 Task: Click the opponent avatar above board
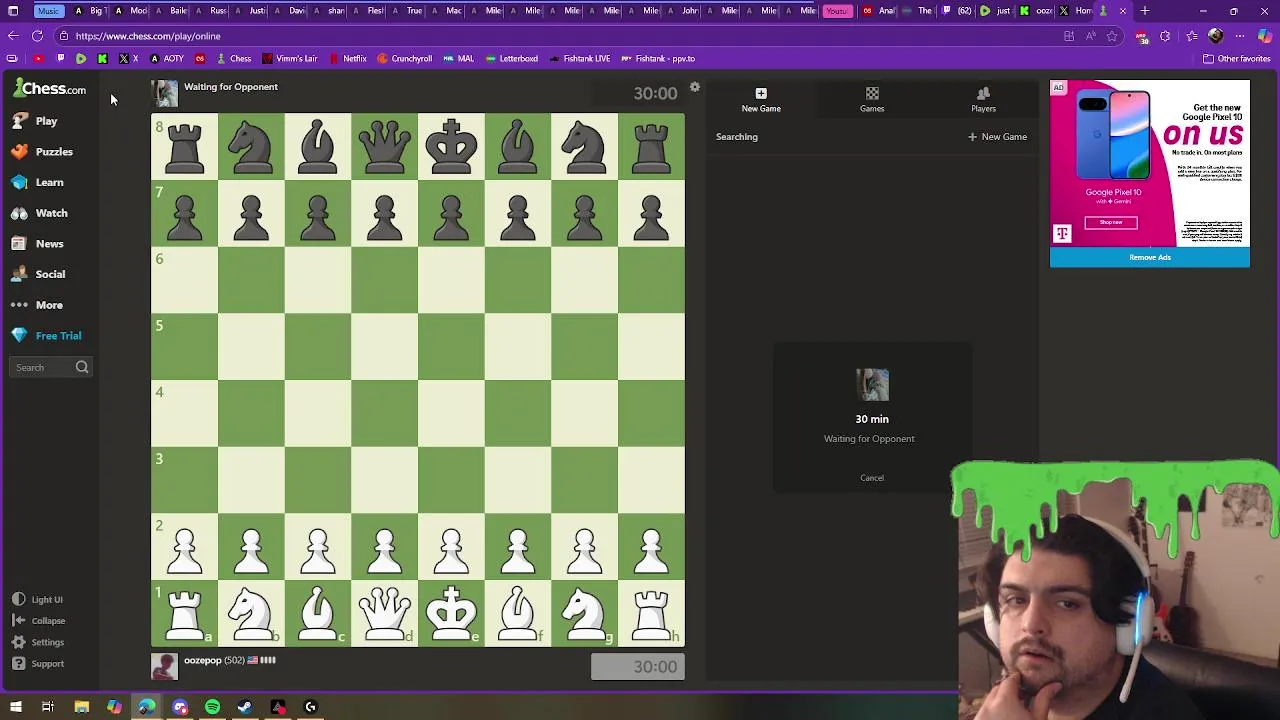tap(164, 93)
